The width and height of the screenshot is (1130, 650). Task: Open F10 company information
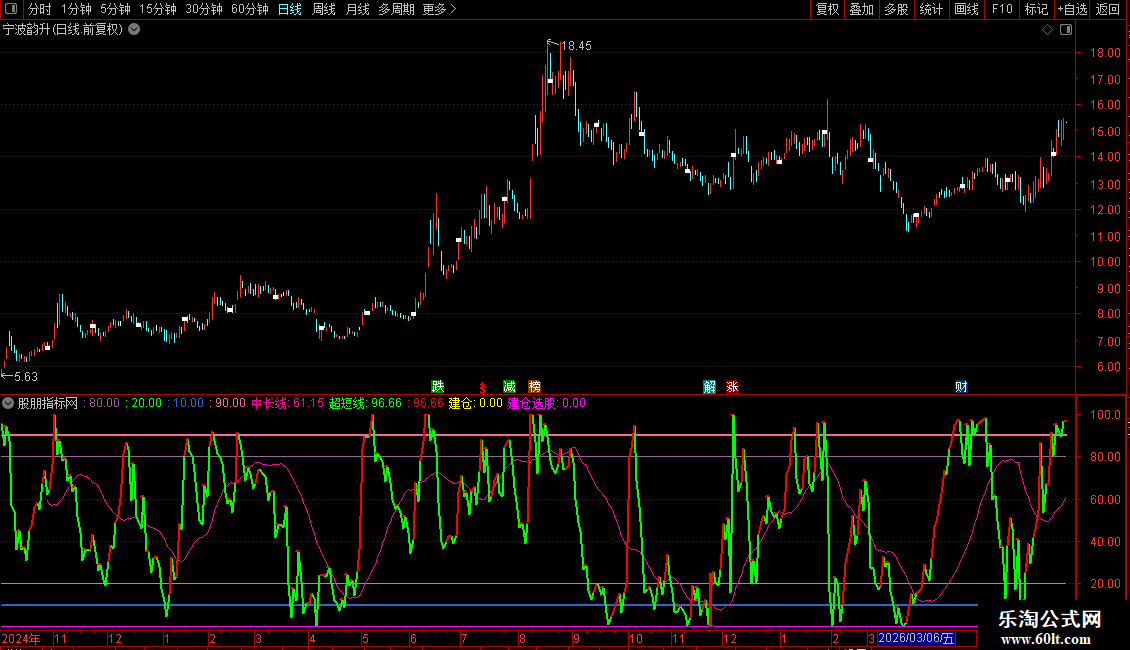(1002, 9)
